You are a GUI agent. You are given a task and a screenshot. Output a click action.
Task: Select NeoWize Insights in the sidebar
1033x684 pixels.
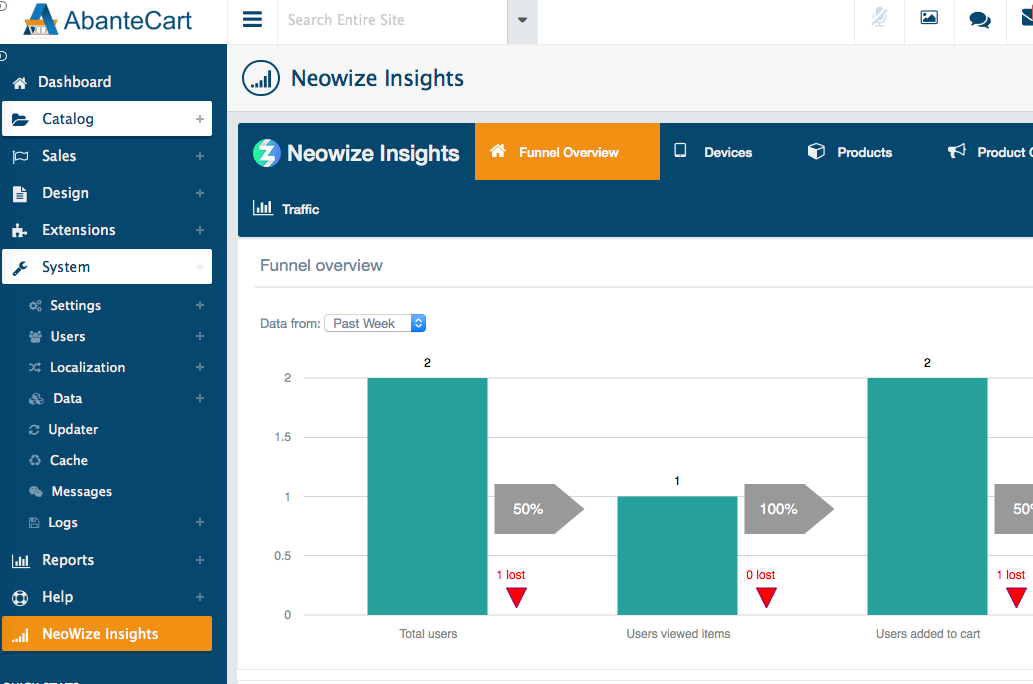tap(107, 634)
